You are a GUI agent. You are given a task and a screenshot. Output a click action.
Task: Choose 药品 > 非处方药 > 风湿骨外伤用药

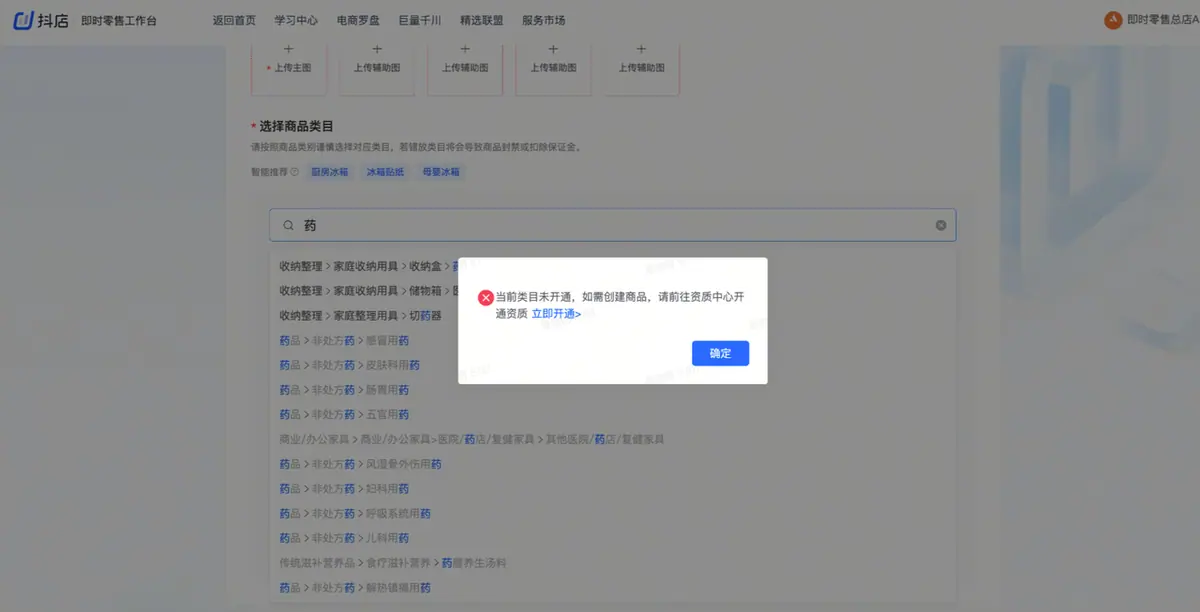361,464
